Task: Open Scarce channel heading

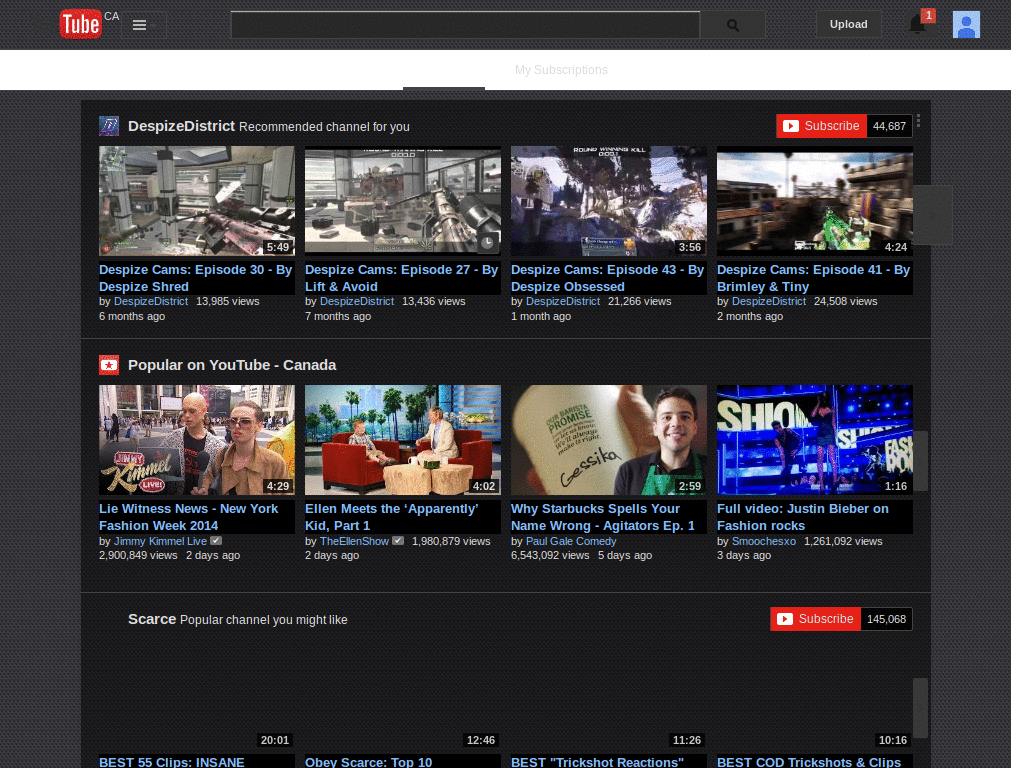Action: [152, 619]
